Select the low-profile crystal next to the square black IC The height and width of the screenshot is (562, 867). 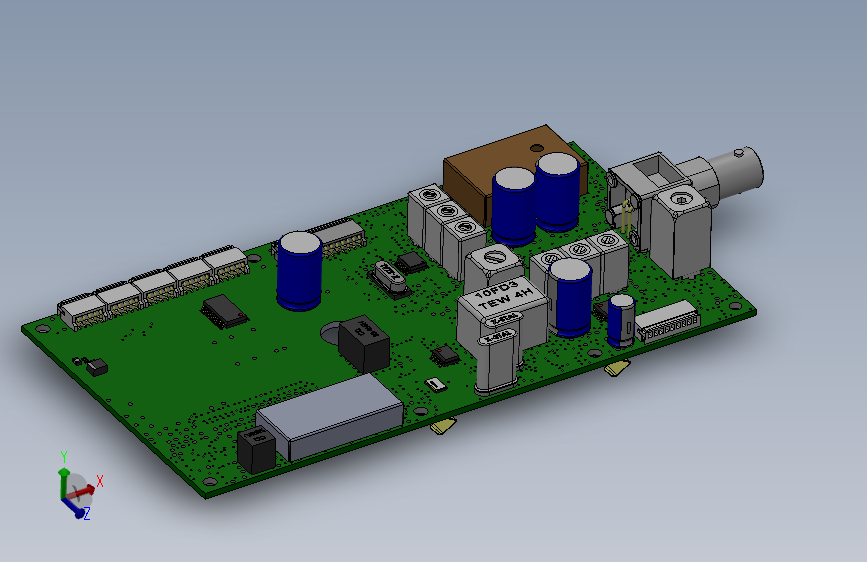[389, 279]
